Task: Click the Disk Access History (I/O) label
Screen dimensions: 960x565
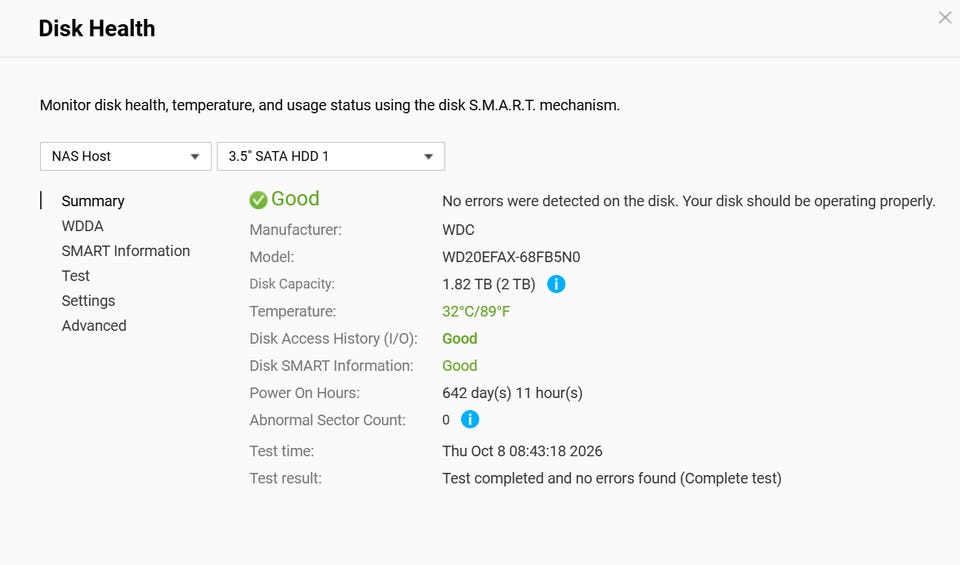Action: [x=333, y=339]
